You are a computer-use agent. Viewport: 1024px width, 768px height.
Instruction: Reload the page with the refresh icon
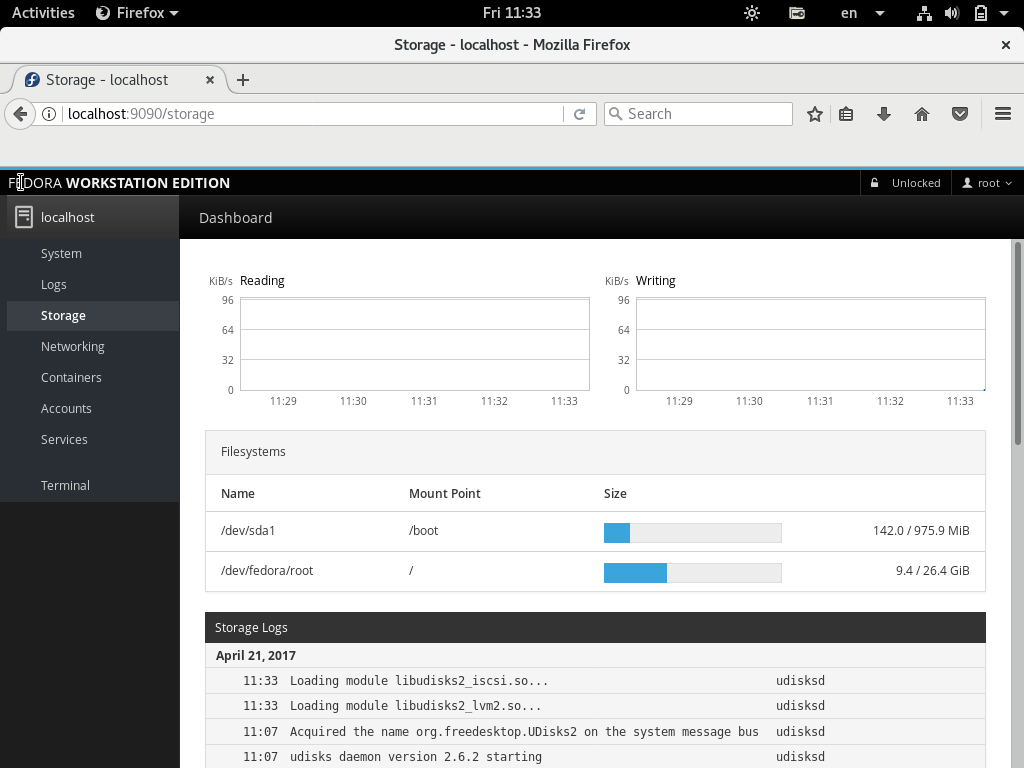[579, 114]
